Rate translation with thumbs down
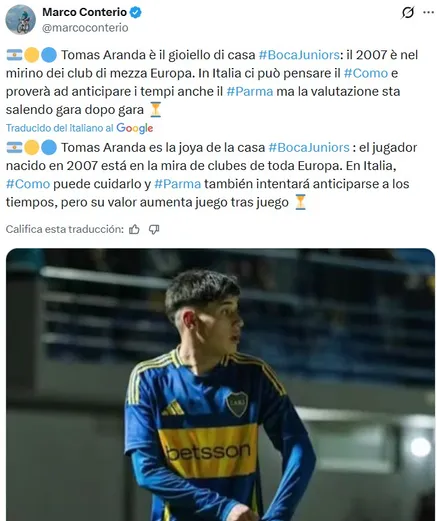 tap(154, 229)
